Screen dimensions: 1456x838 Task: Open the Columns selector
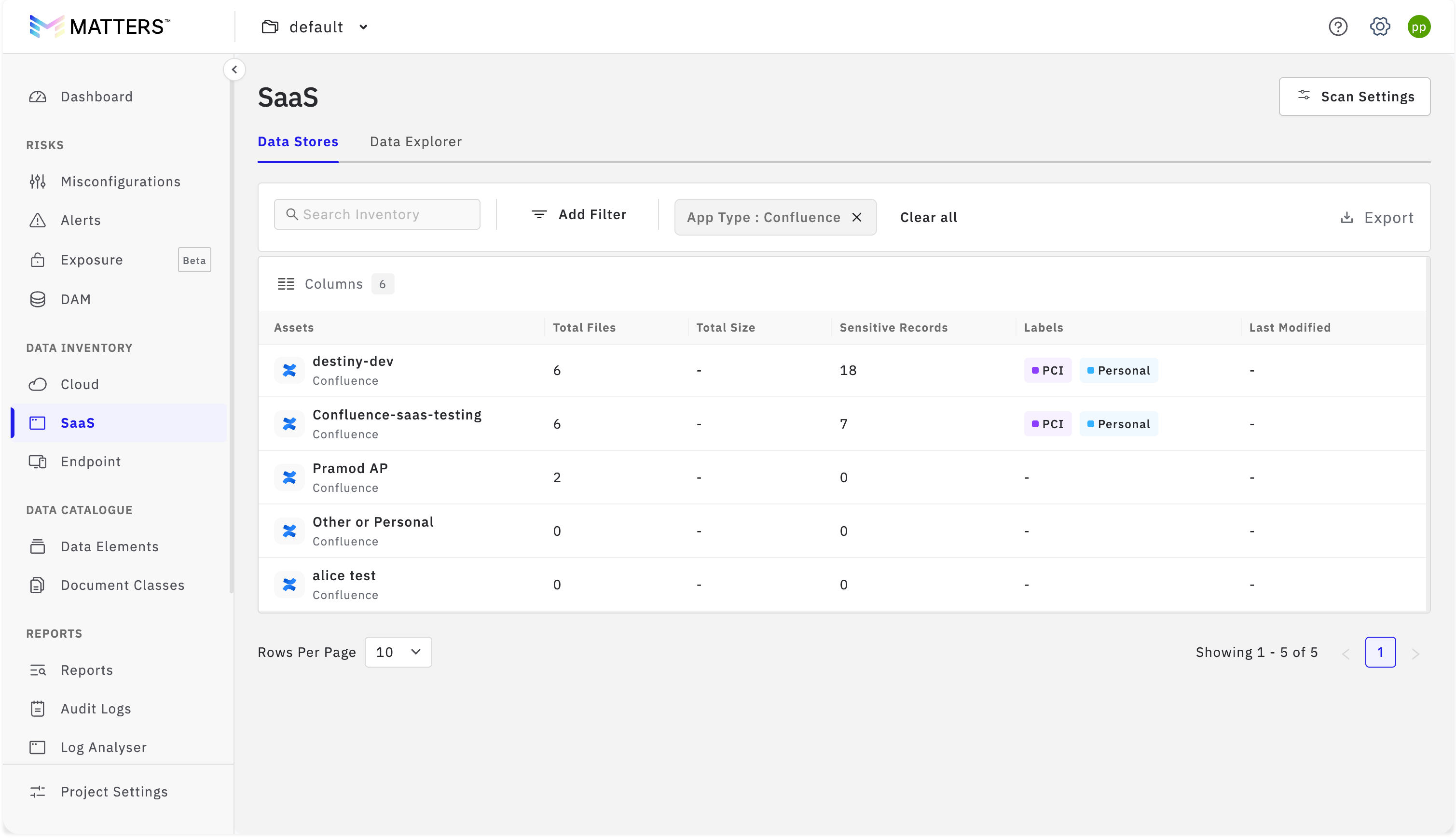click(x=335, y=284)
